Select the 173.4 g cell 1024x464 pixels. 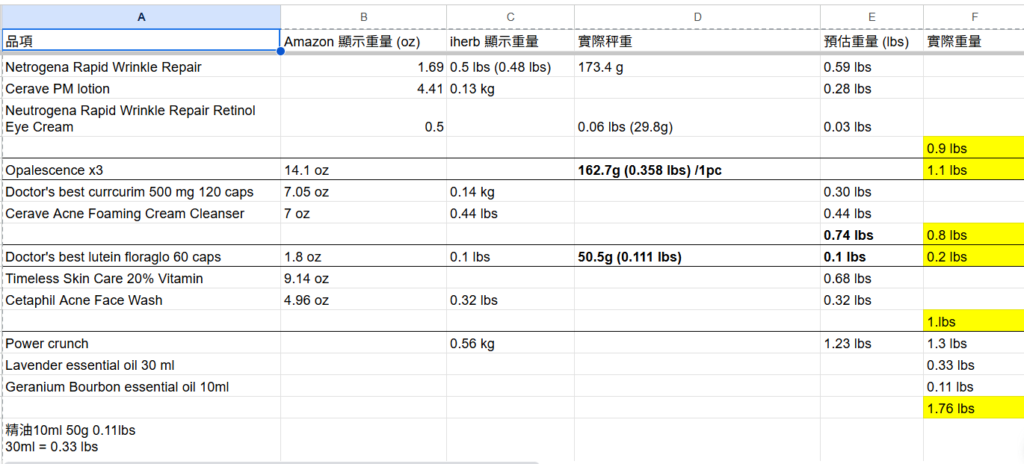click(697, 67)
